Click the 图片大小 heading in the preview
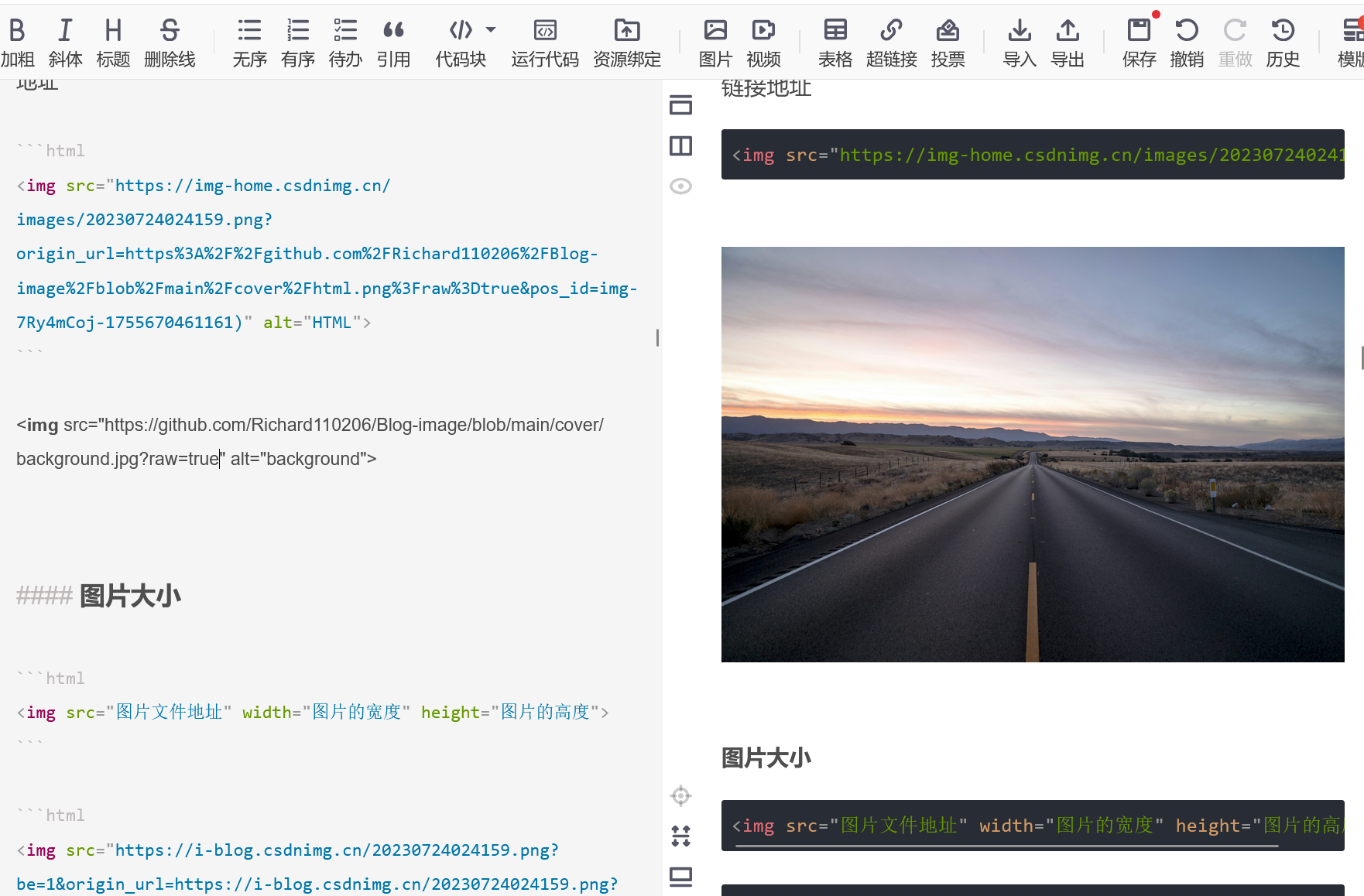This screenshot has height=896, width=1364. 766,757
